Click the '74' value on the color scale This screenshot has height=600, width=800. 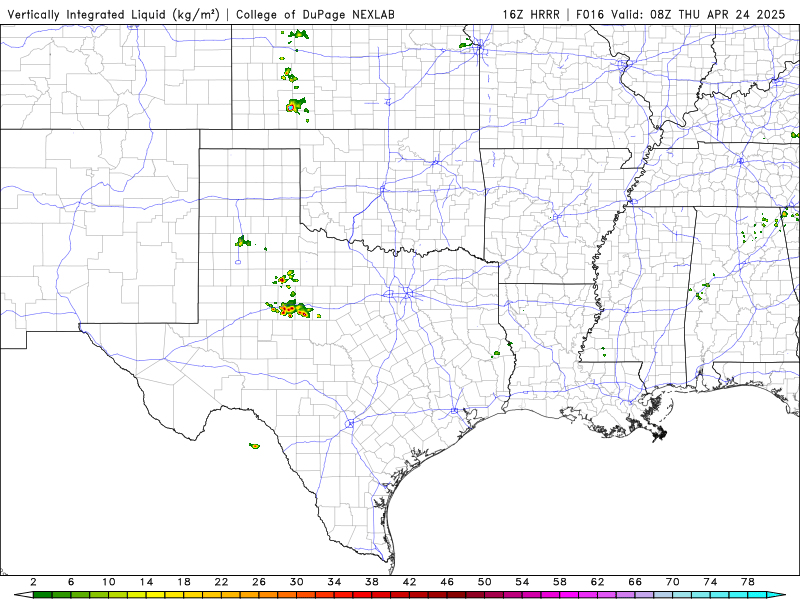click(x=710, y=582)
